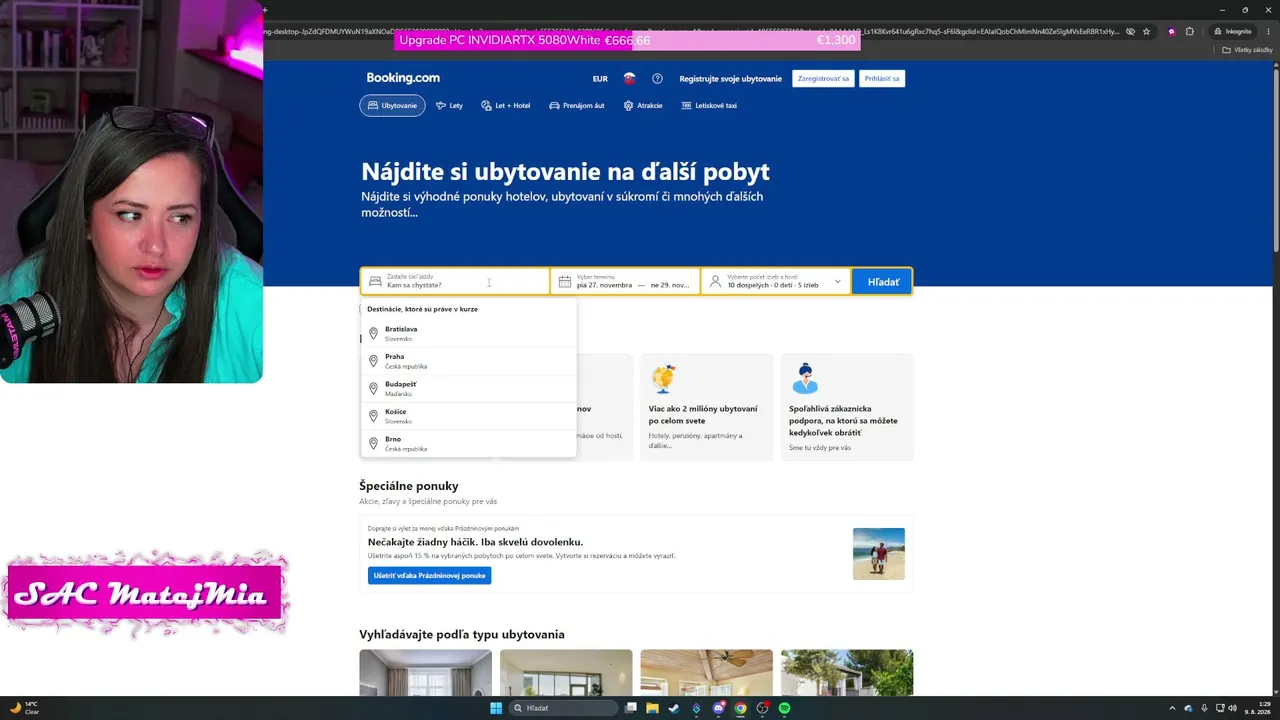
Task: Click the Windows taskbar search box
Action: [x=562, y=708]
